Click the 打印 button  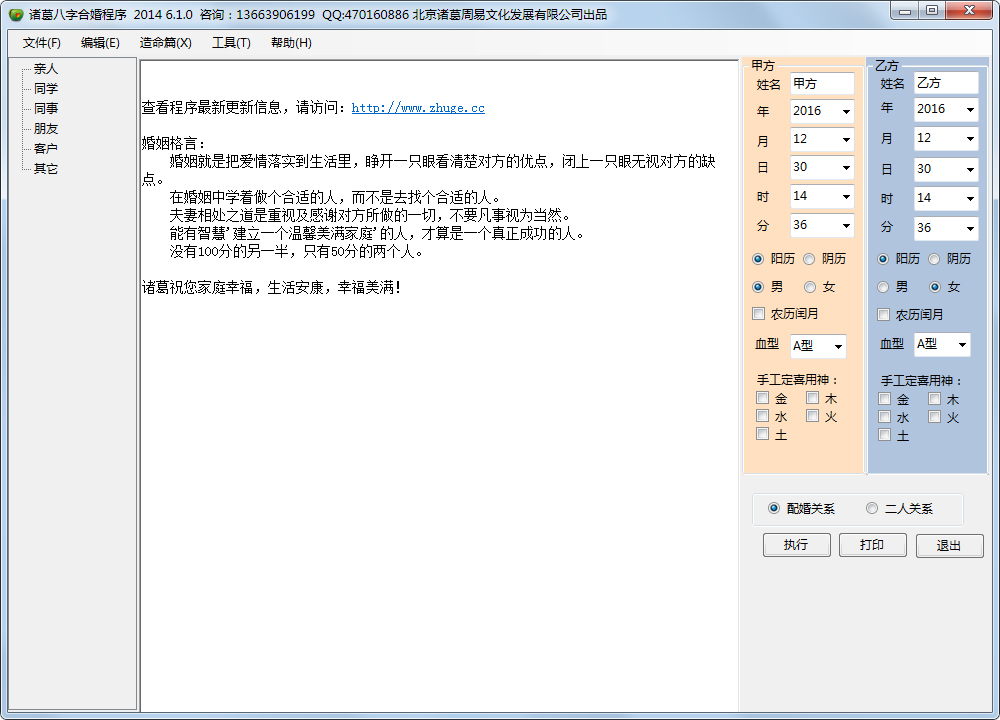[x=872, y=545]
